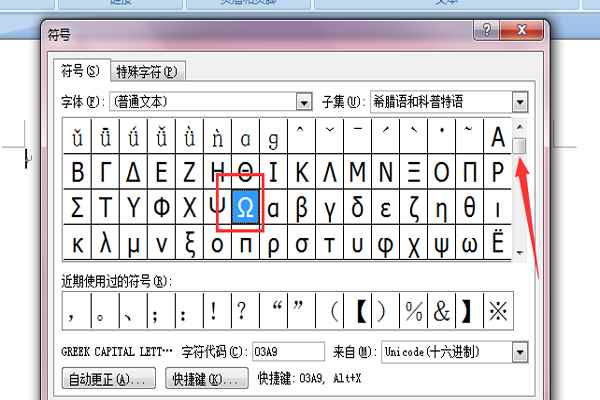
Task: Pick the capital Sigma Σ symbol
Action: click(x=77, y=207)
